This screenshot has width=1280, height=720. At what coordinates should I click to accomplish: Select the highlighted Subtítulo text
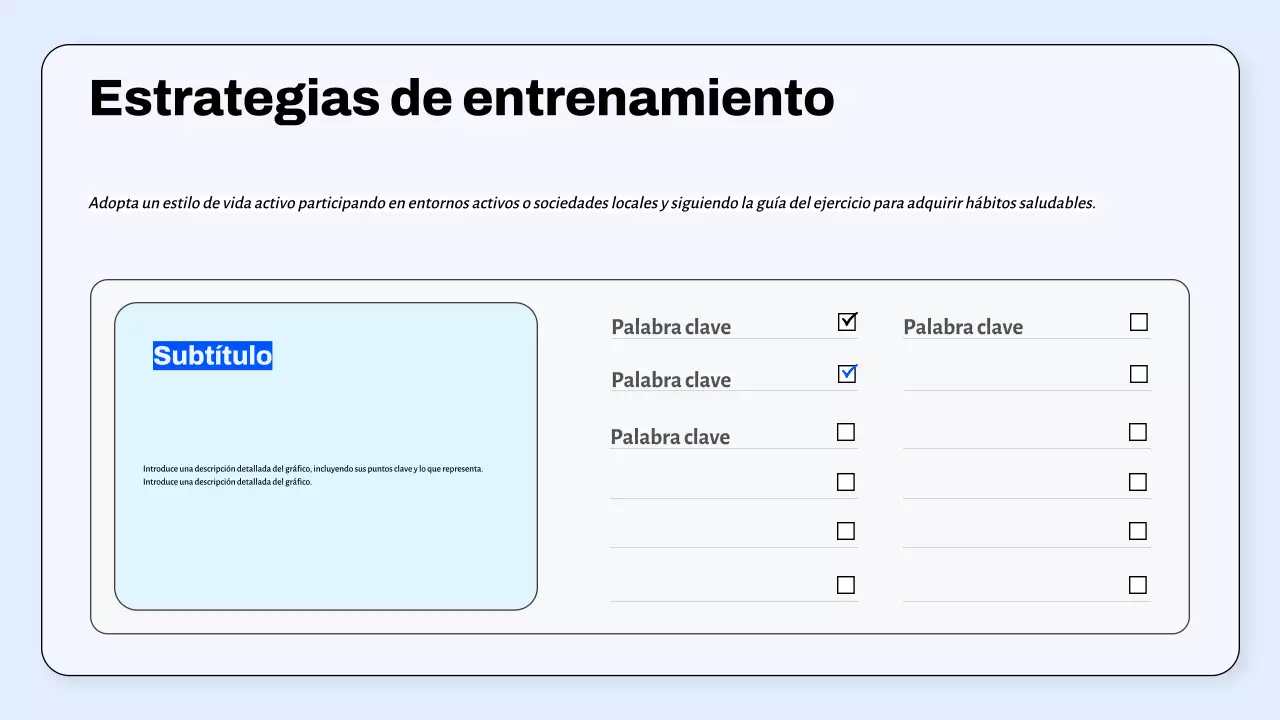[212, 355]
